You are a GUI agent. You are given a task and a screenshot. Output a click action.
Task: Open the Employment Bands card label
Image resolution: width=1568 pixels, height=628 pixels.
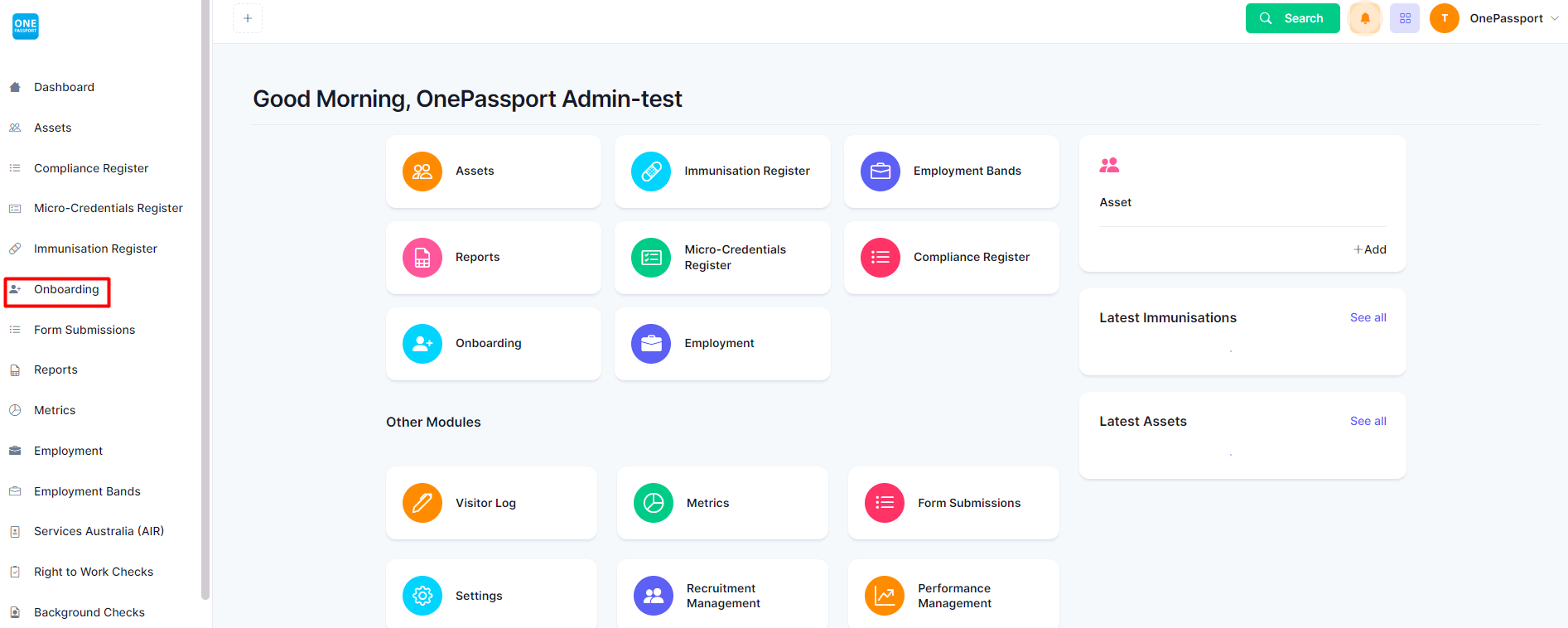pyautogui.click(x=967, y=171)
